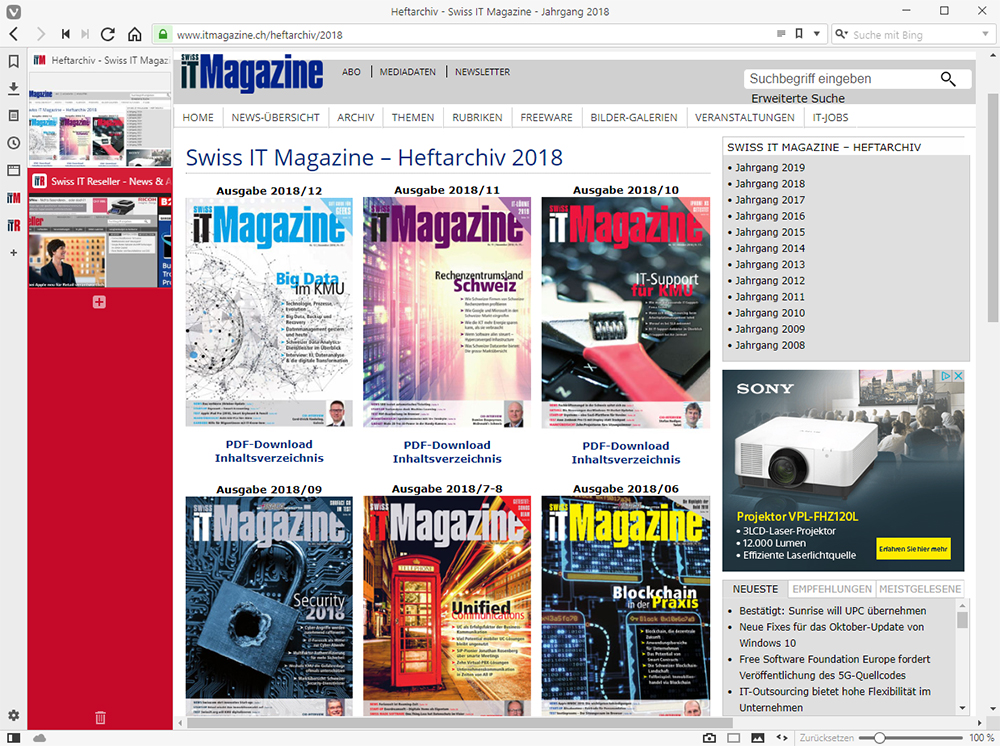Open the RUBRIKEN menu
1000x746 pixels.
coord(477,117)
